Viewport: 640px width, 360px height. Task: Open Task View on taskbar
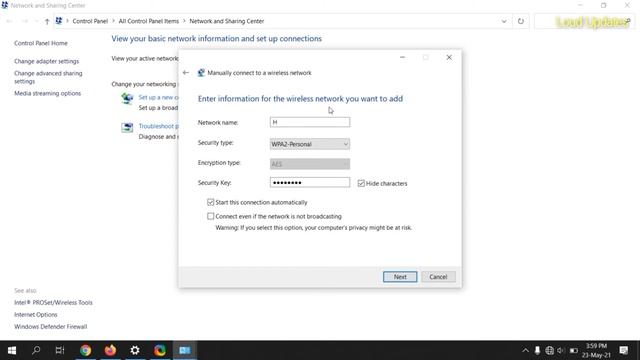(x=60, y=350)
